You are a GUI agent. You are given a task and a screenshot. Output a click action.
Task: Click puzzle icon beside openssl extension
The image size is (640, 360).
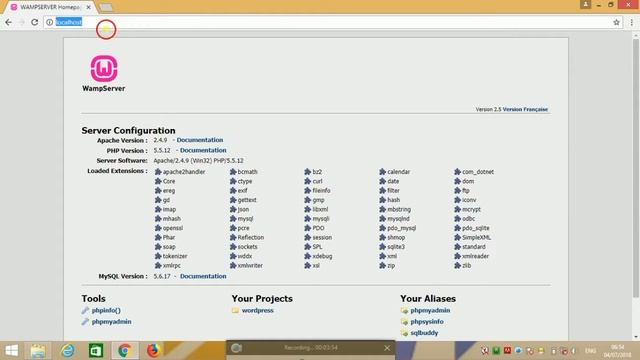tap(158, 228)
